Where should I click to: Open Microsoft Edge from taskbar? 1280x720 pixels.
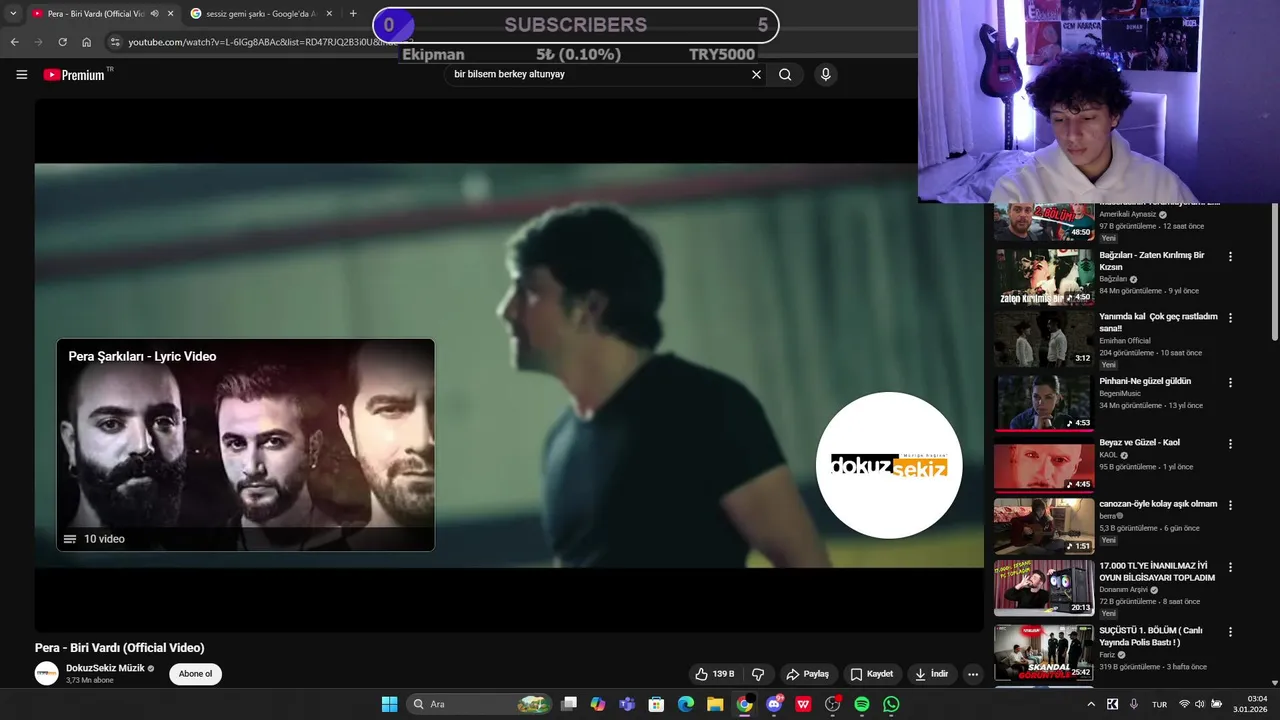686,704
